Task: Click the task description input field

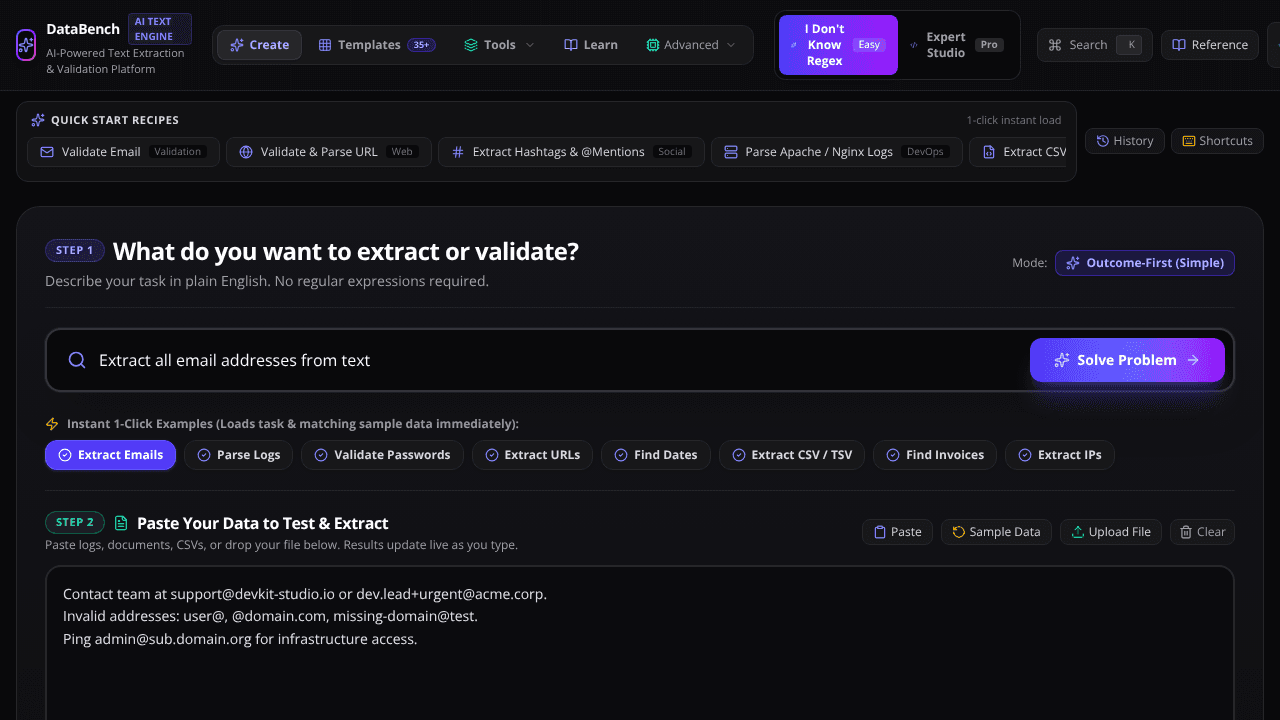Action: click(x=640, y=360)
